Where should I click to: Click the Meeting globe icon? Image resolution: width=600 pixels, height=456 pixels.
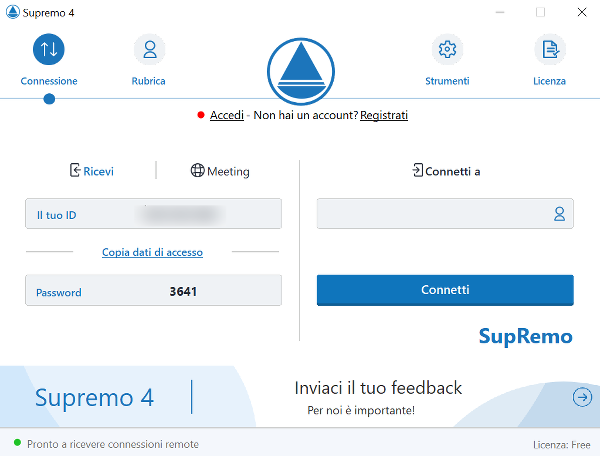197,170
